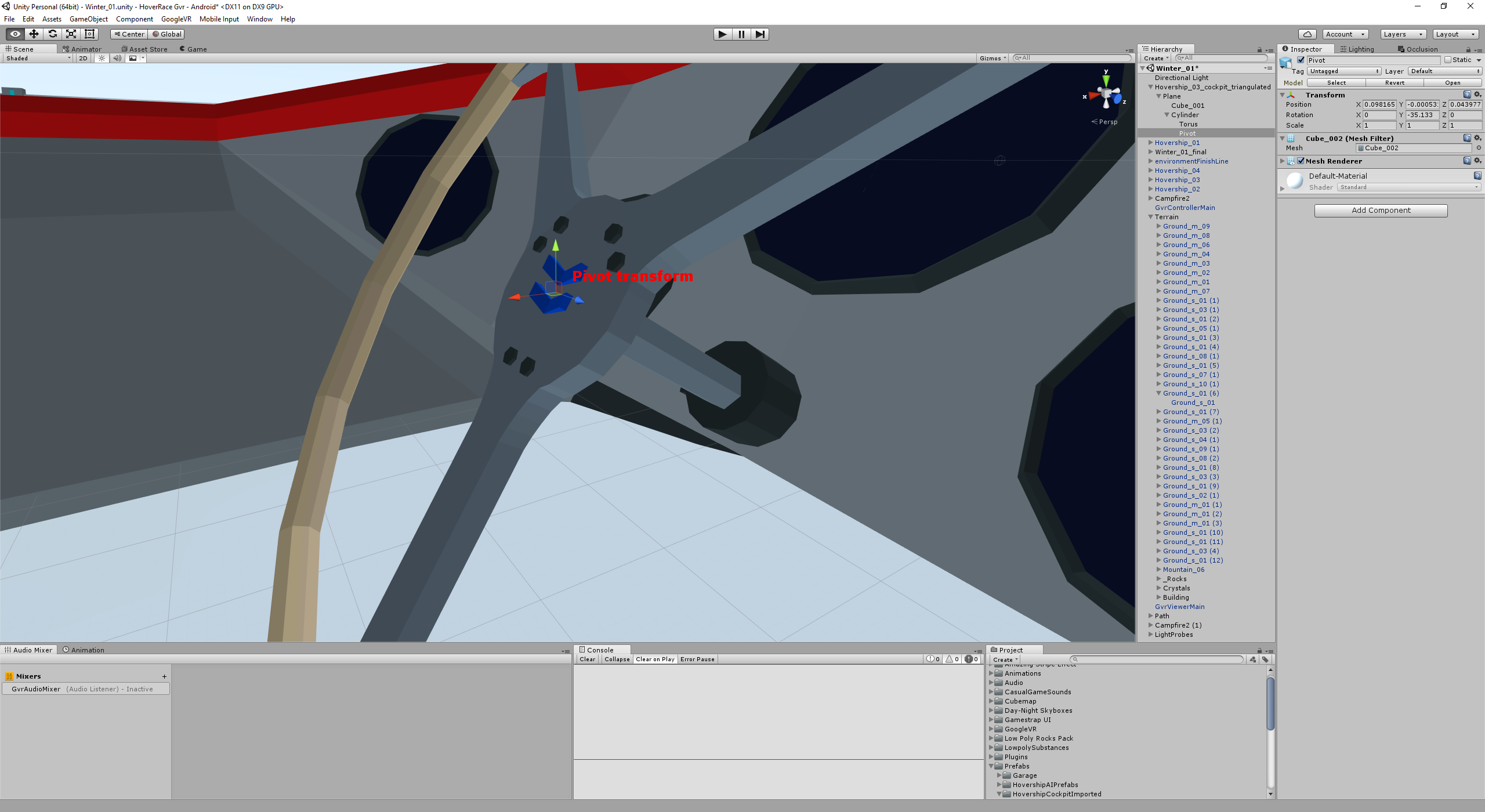Click the Step frame button

click(x=760, y=34)
